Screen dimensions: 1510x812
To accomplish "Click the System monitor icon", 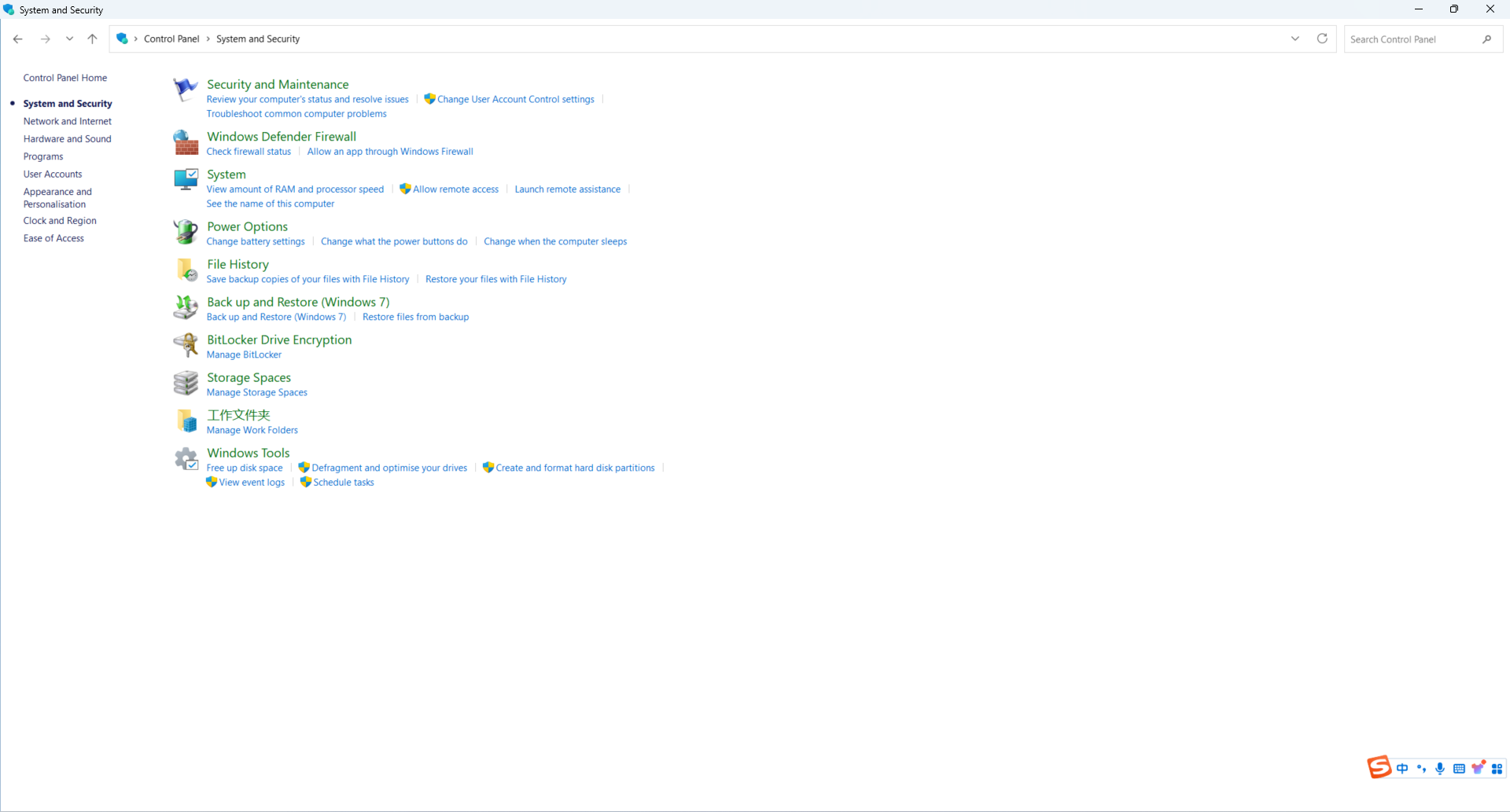I will coord(186,180).
